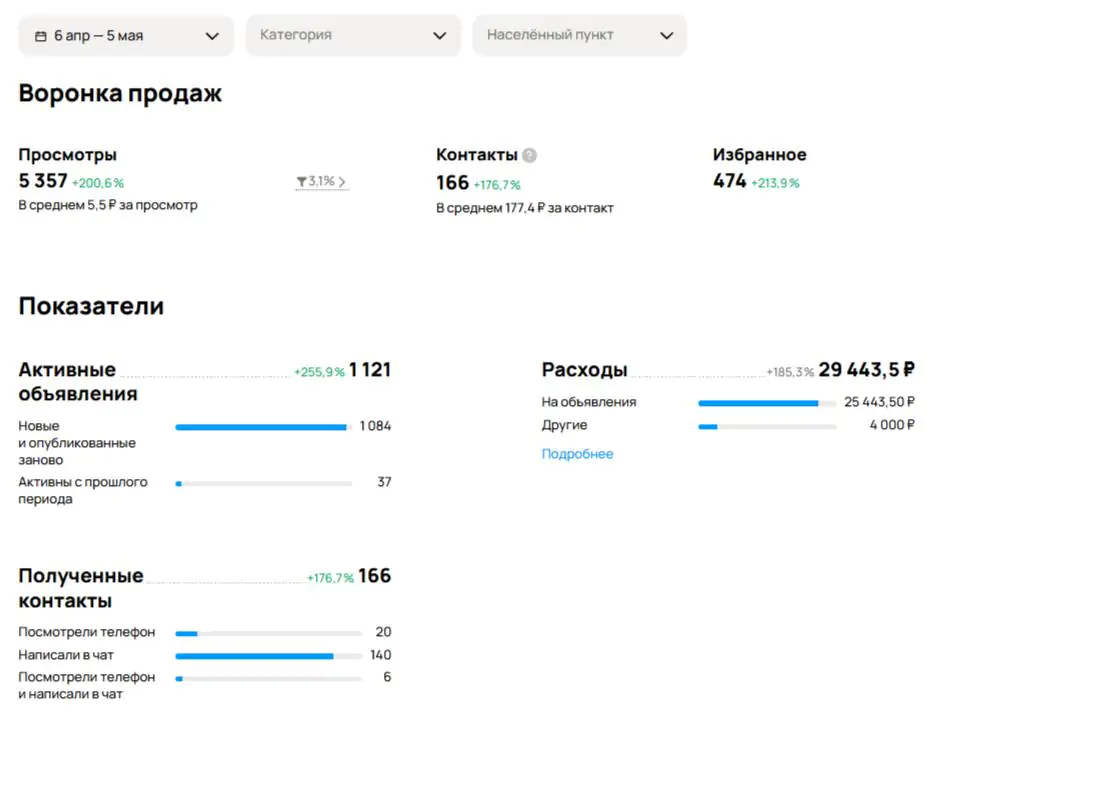The image size is (1102, 801).
Task: Click the +185,3% change next to Расходы
Action: 790,372
